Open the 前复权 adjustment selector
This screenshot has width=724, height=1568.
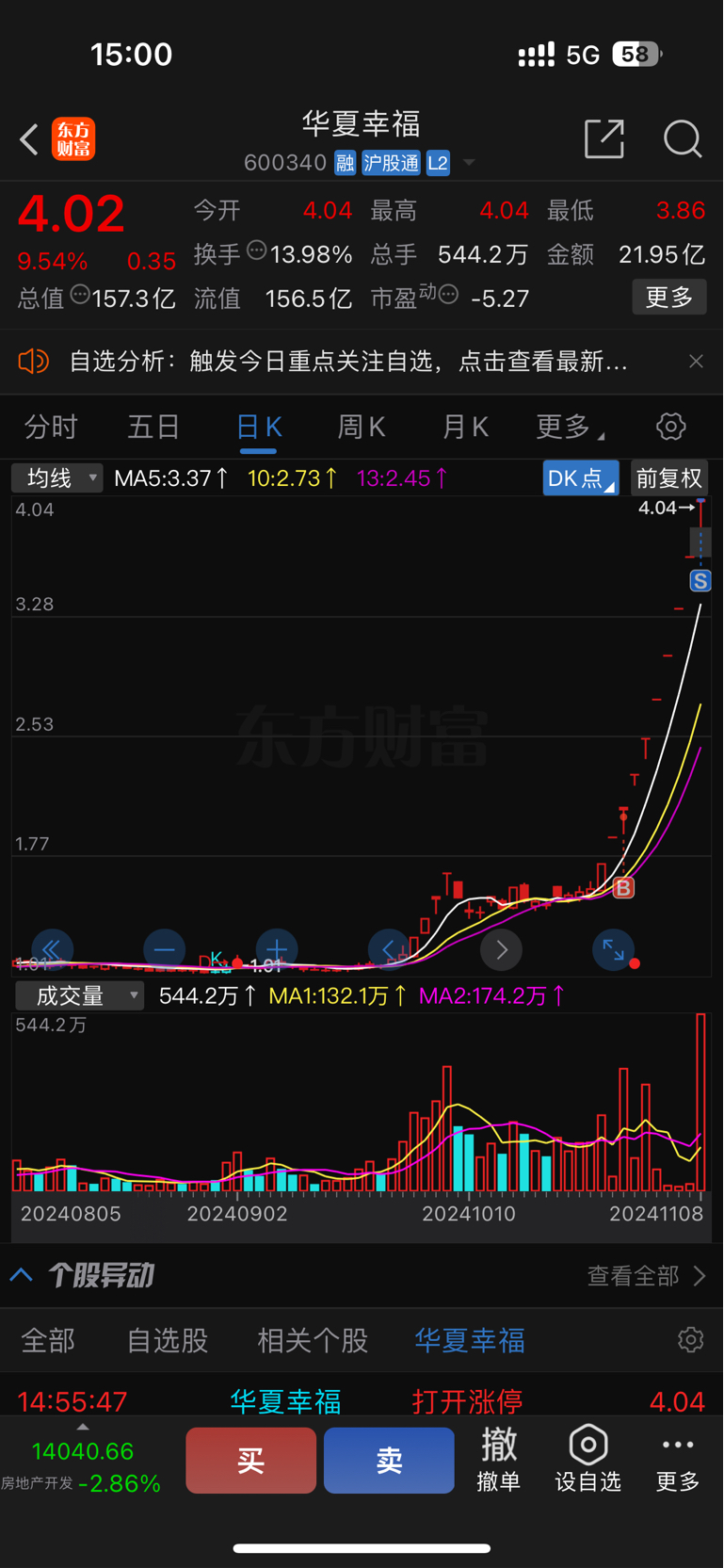(669, 478)
